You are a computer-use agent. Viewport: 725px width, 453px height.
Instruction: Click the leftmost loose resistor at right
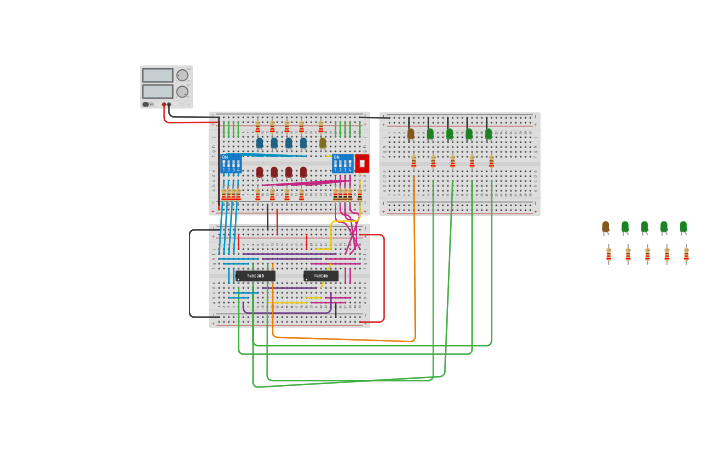click(608, 255)
